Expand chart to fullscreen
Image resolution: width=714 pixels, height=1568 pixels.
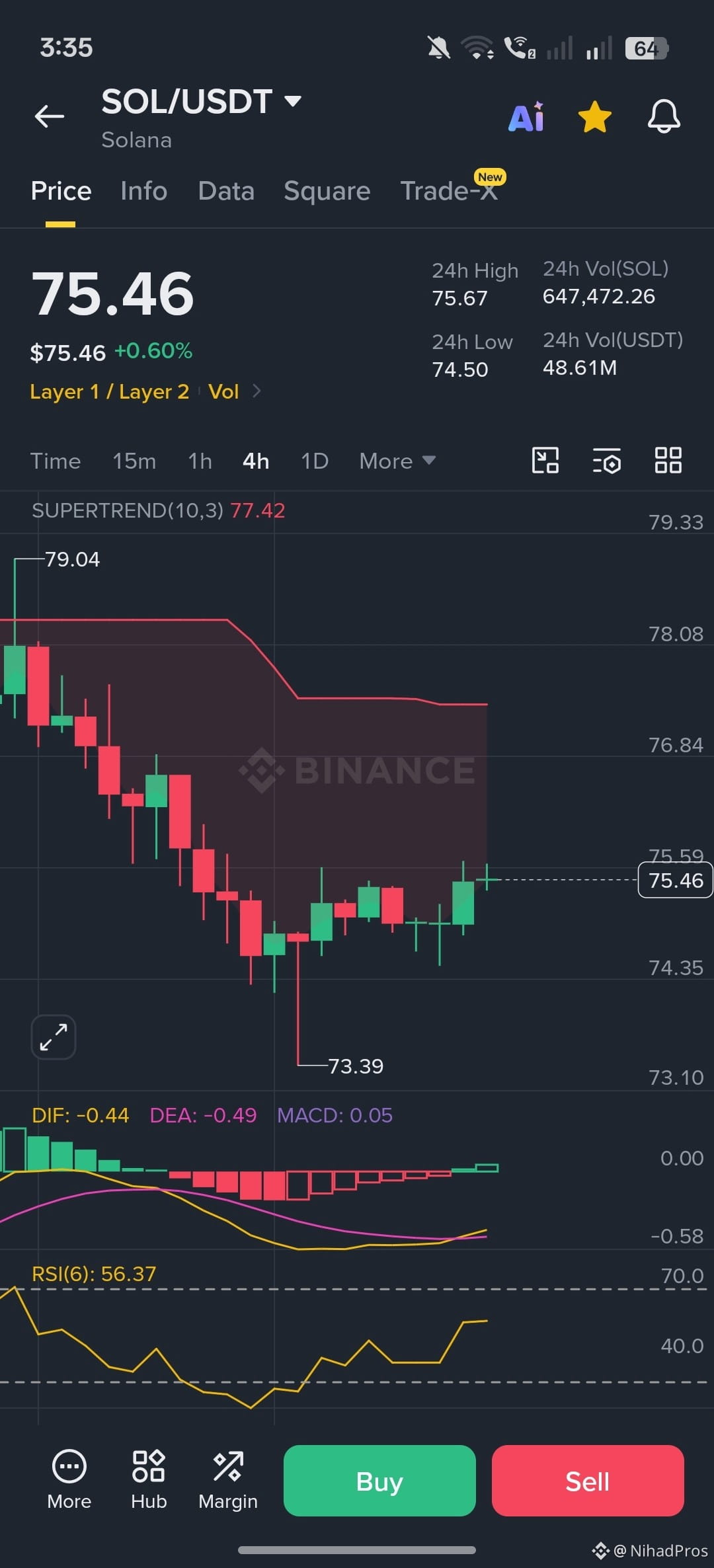[x=54, y=1037]
